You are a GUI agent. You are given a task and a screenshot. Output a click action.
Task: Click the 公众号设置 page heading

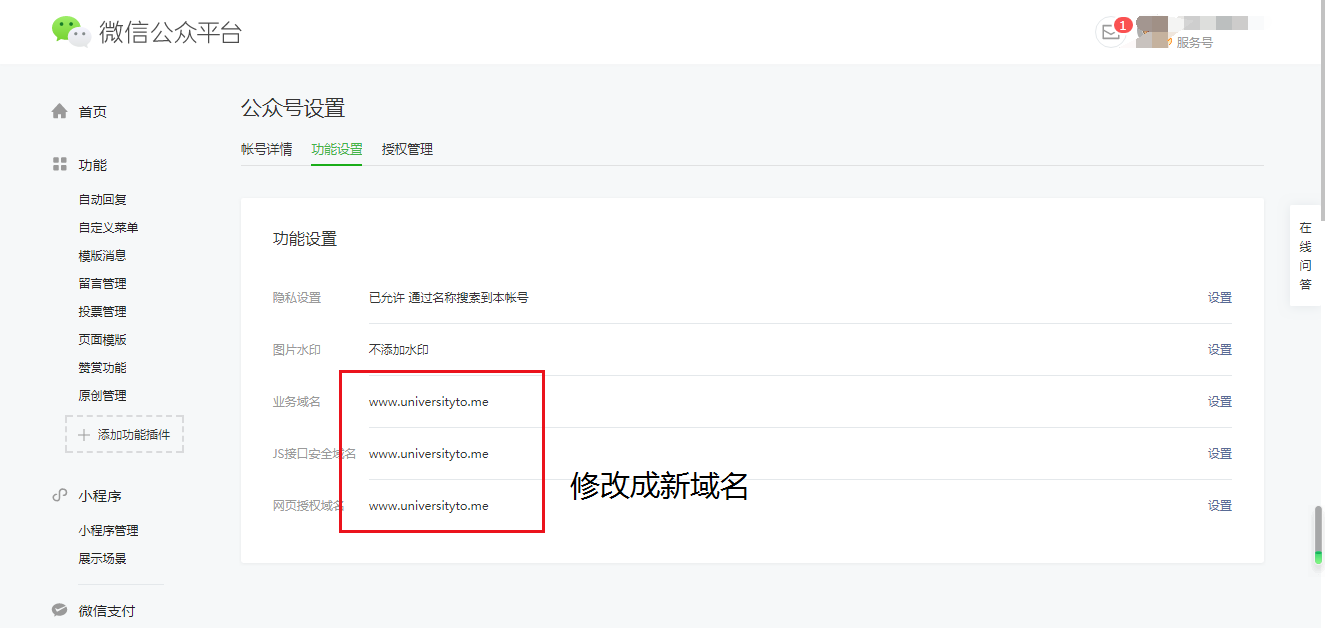[293, 108]
